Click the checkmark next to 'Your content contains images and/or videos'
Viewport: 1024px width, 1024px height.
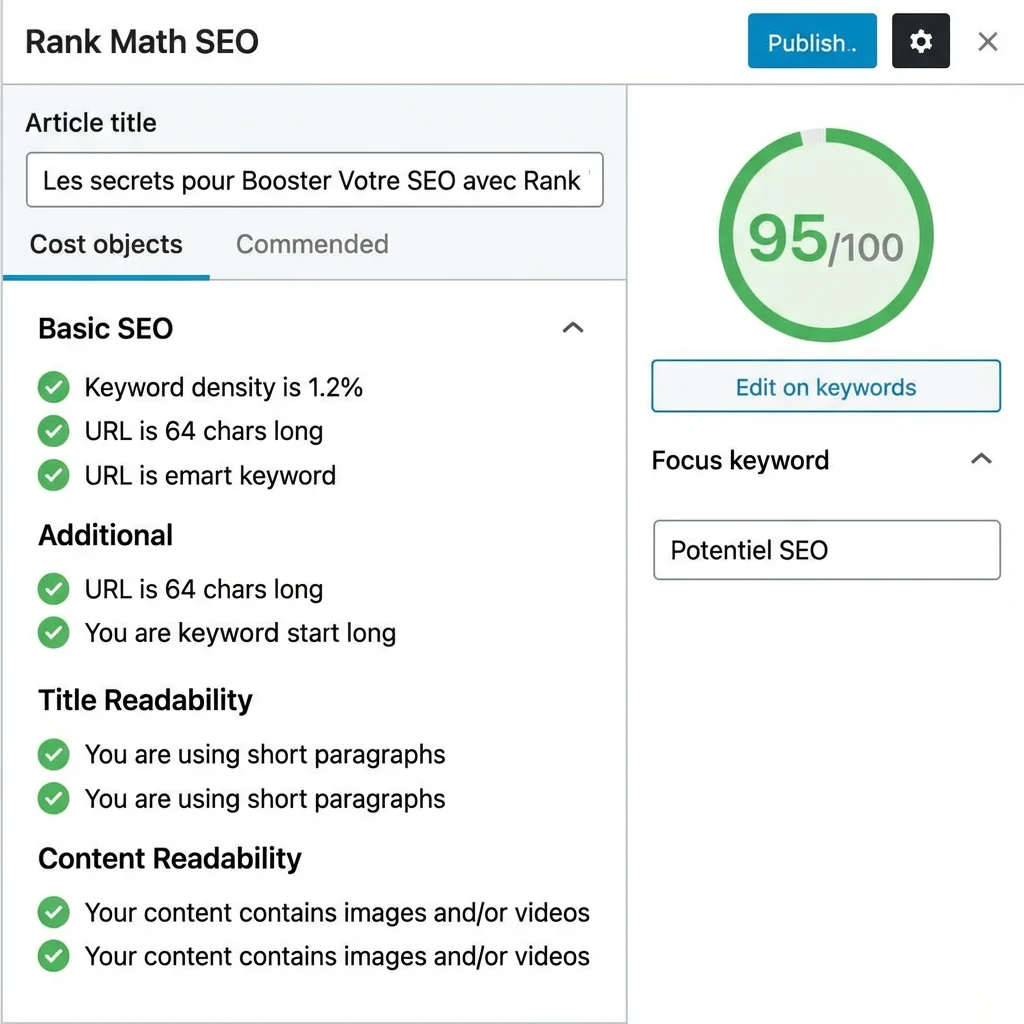(x=53, y=912)
